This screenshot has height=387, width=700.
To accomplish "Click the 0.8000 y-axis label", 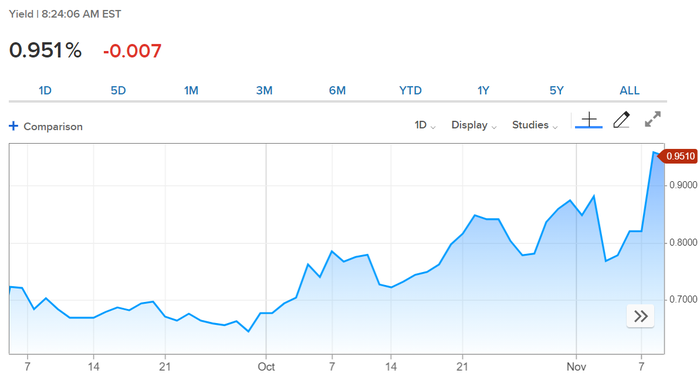I will (683, 242).
